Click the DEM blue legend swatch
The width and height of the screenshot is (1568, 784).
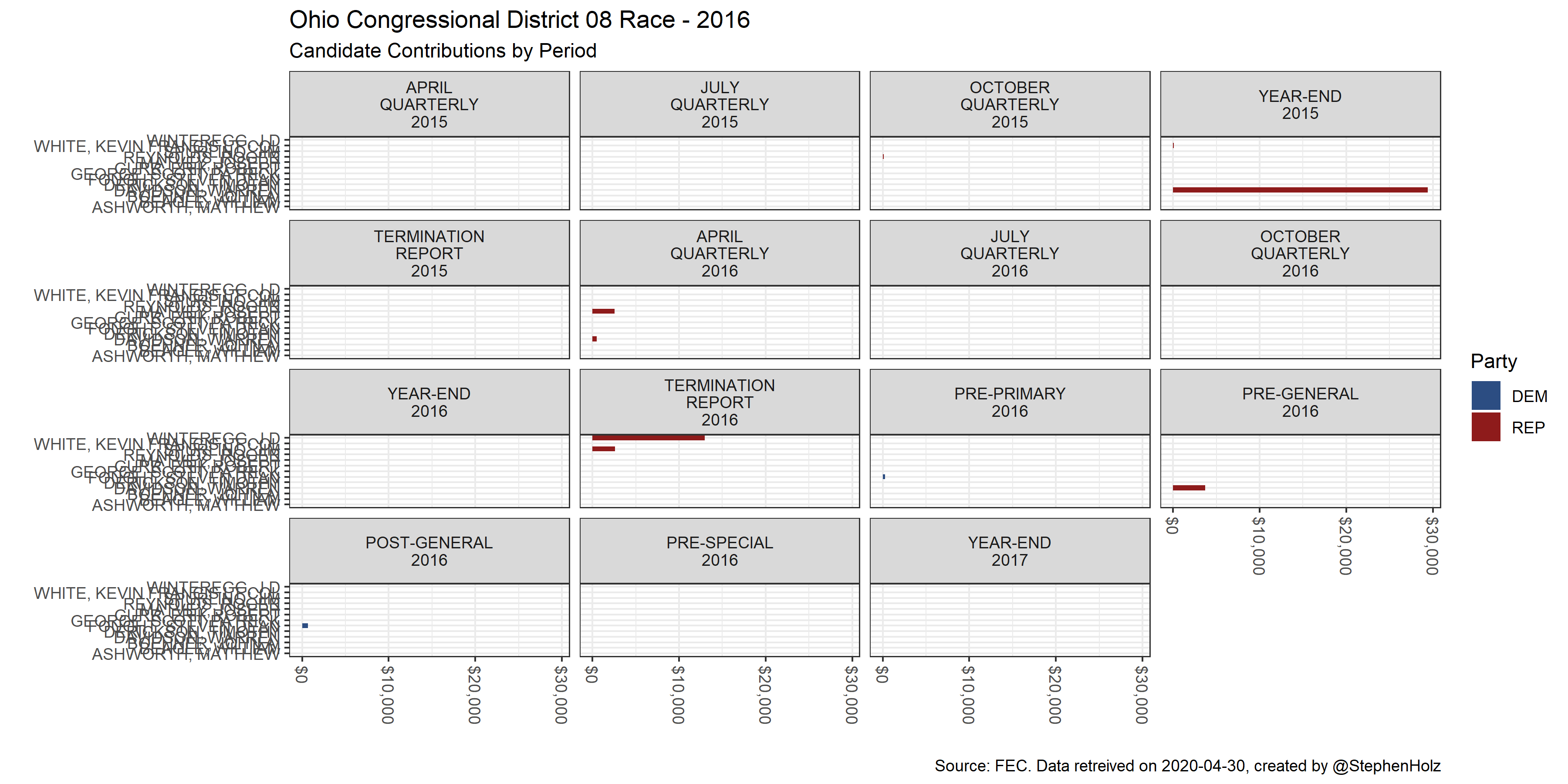pyautogui.click(x=1485, y=395)
